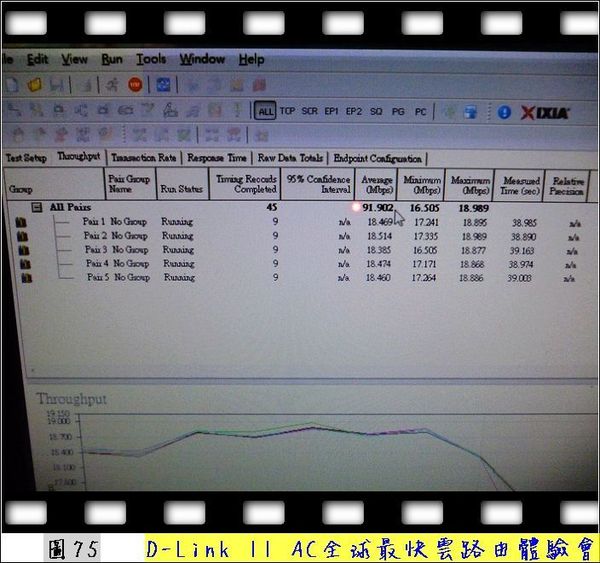600x563 pixels.
Task: Click the All Pairs maximum value 18.989
Action: tap(474, 209)
